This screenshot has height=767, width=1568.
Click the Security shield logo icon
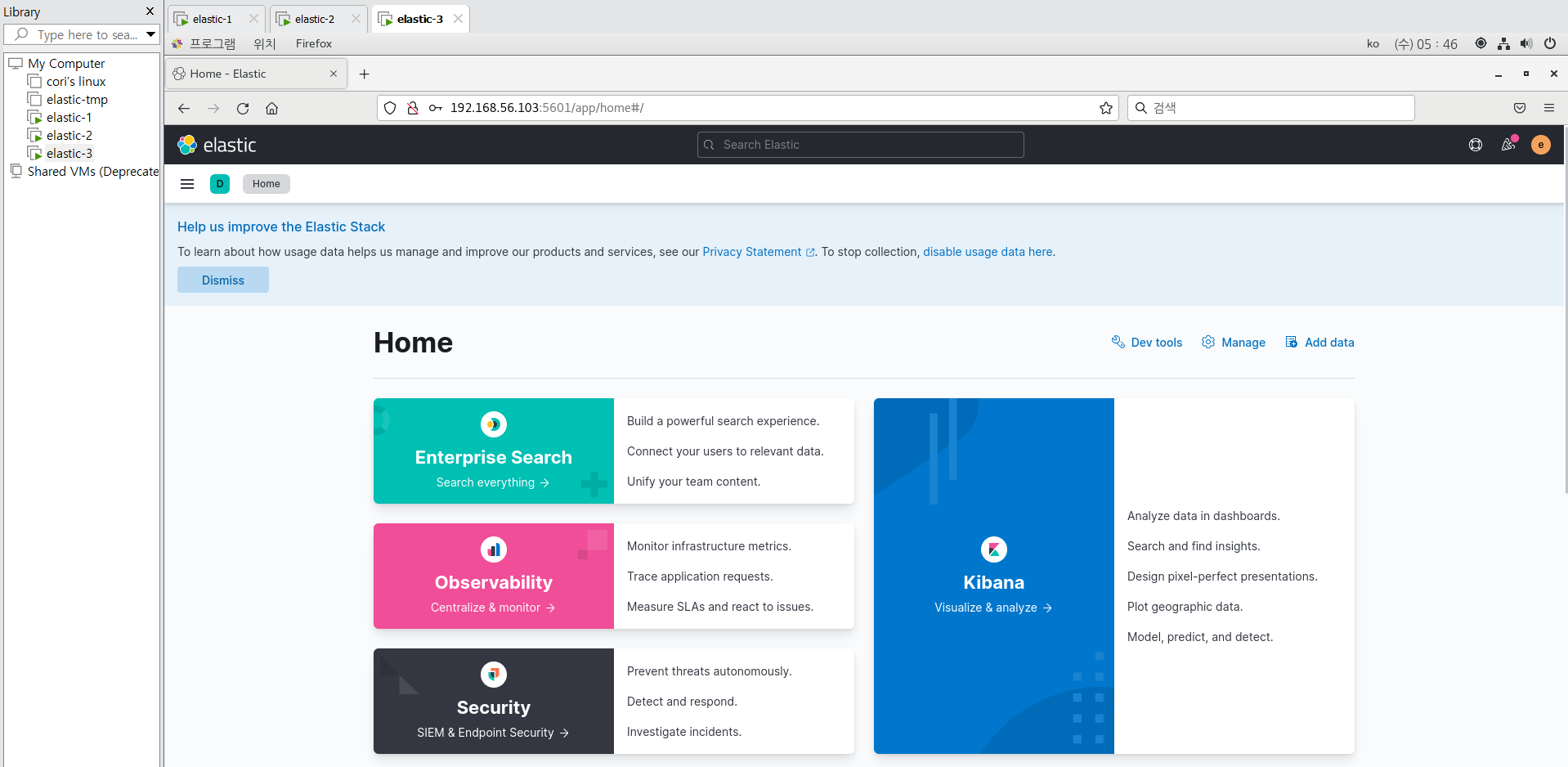pos(494,675)
